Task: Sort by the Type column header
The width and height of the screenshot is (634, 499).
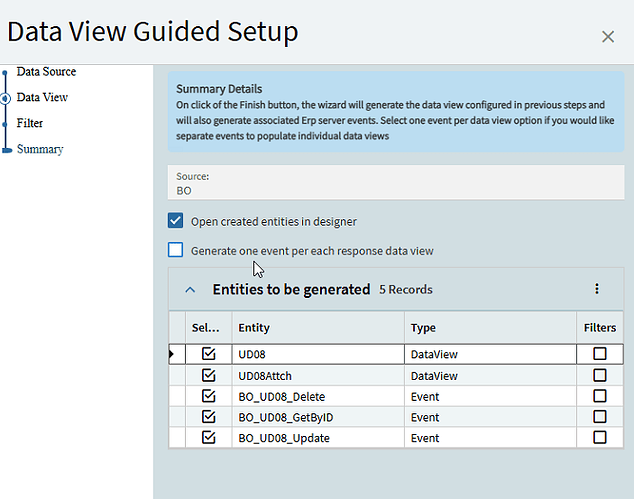Action: [423, 328]
